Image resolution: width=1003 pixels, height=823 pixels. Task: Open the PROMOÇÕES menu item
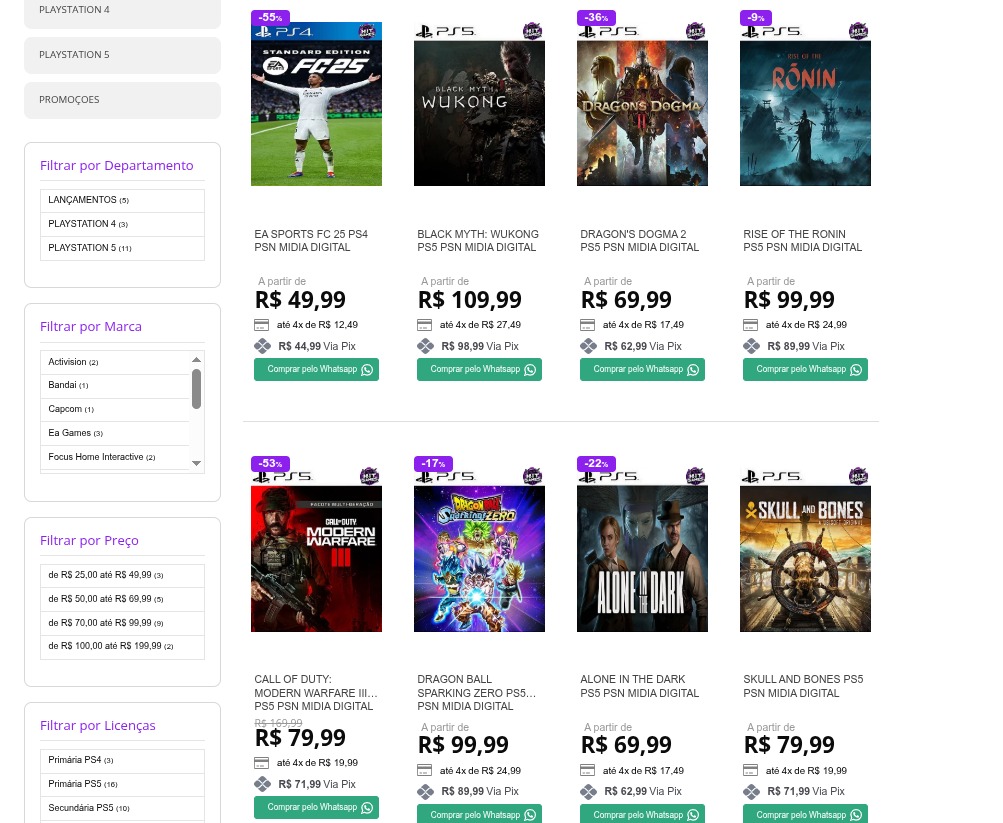(x=122, y=100)
